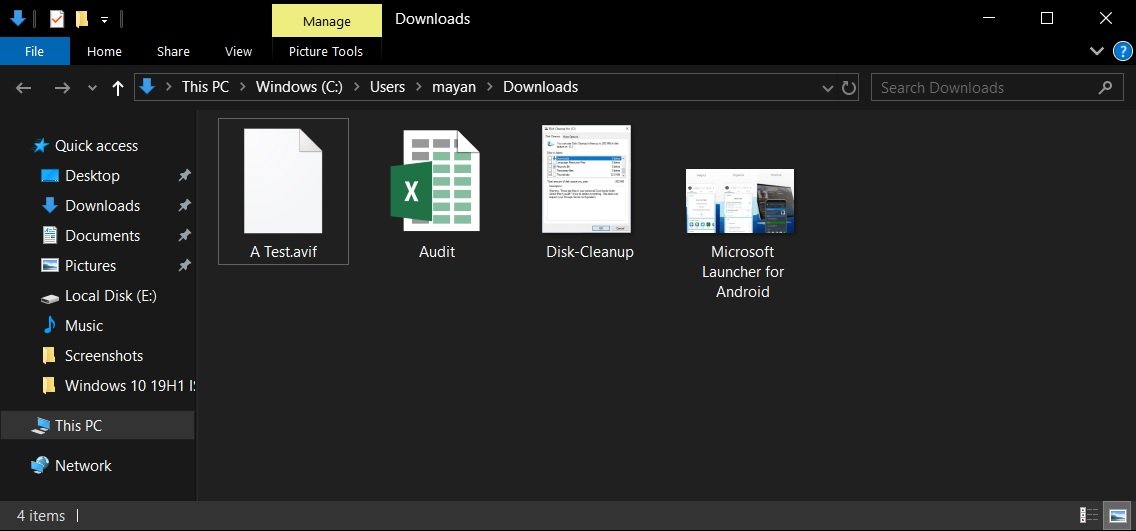This screenshot has width=1136, height=531.
Task: Open the Screenshots folder in Quick access
Action: pos(103,355)
